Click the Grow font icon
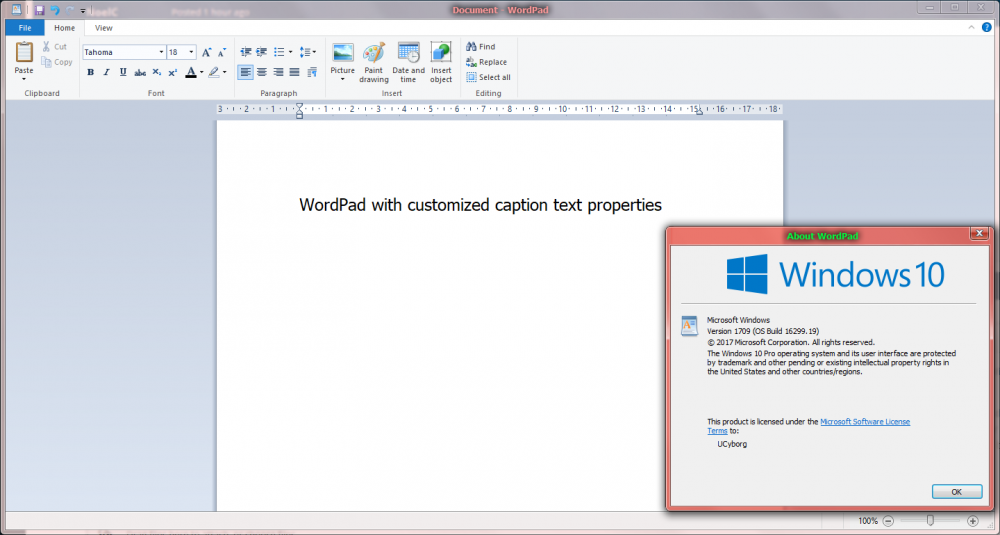Screen dimensions: 1000x535 pos(206,52)
